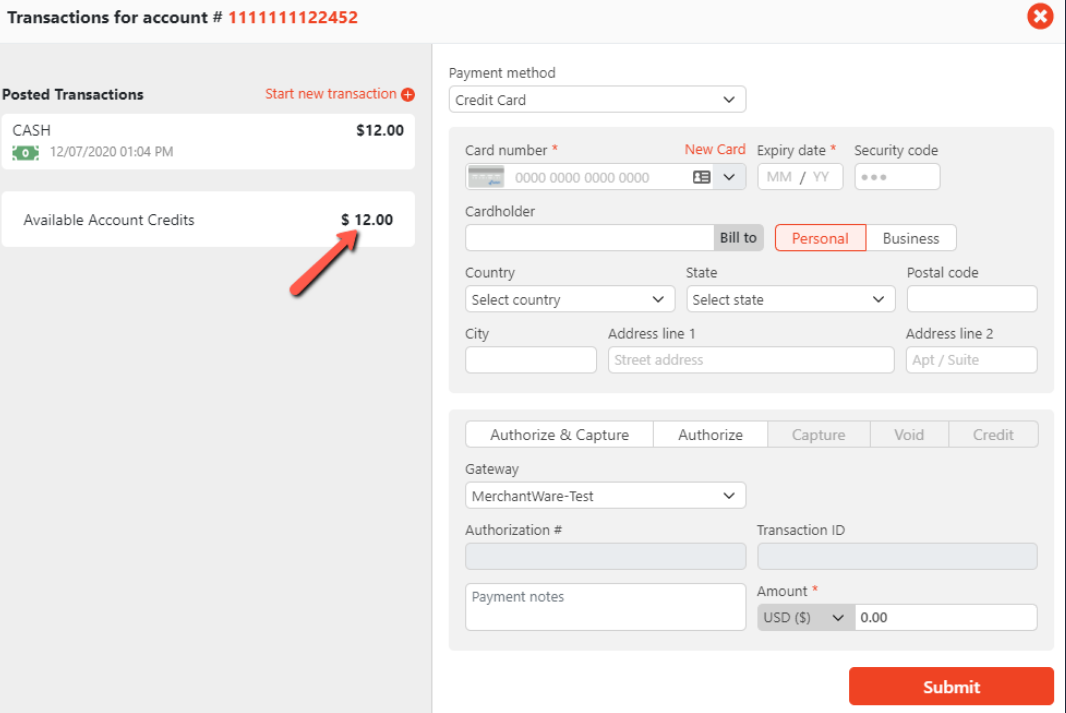
Task: Click the green cash icon on posted transaction
Action: pyautogui.click(x=25, y=153)
